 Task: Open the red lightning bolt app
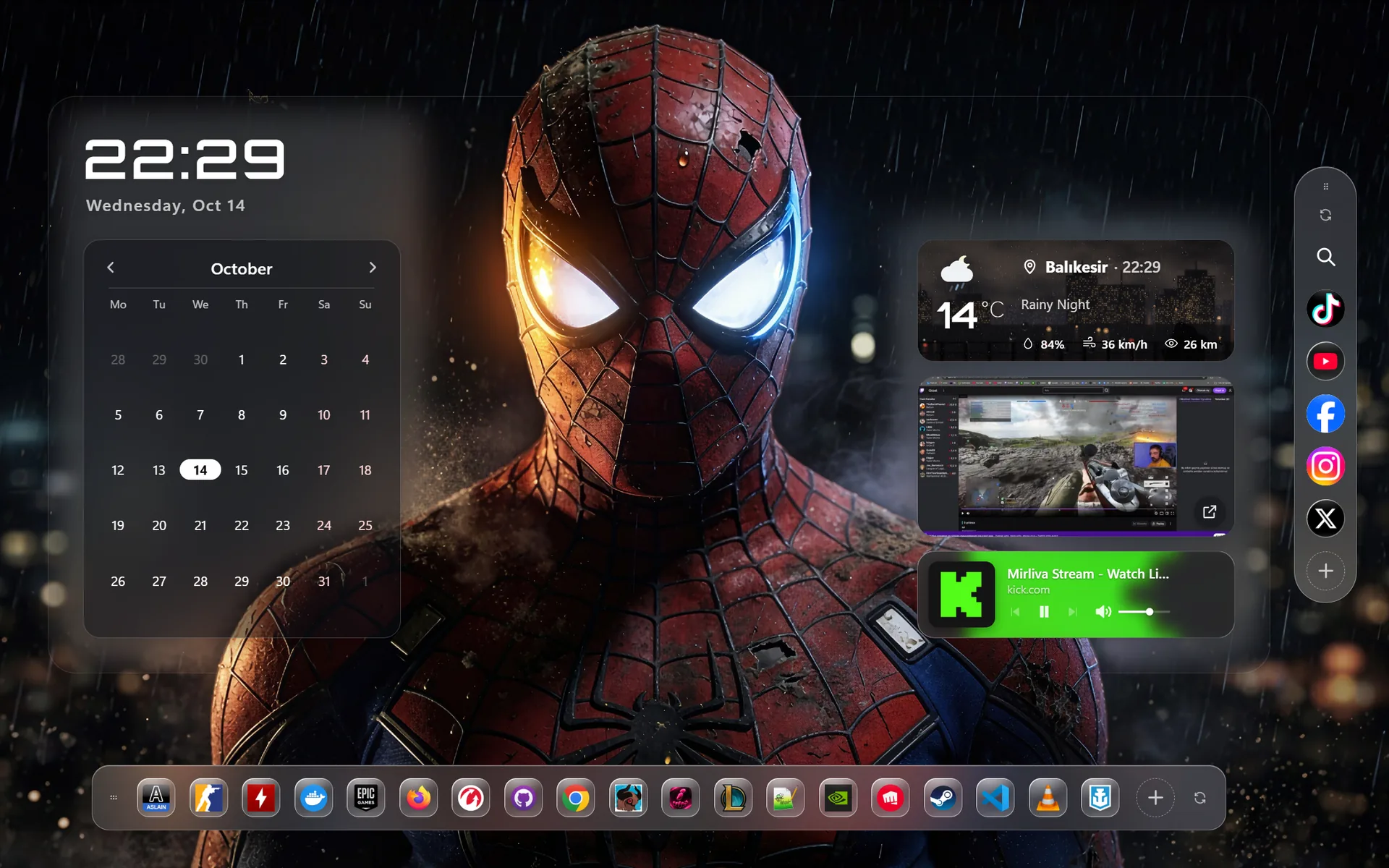261,798
